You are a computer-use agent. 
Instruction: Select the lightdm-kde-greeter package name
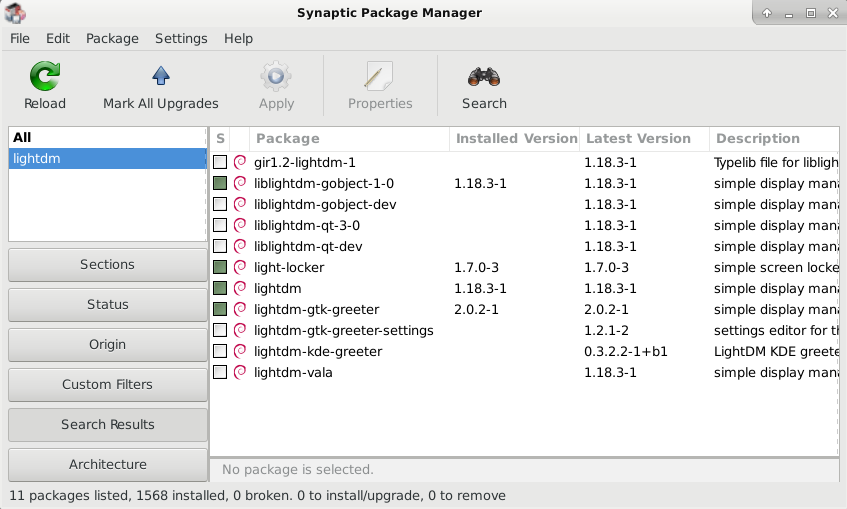[x=318, y=351]
